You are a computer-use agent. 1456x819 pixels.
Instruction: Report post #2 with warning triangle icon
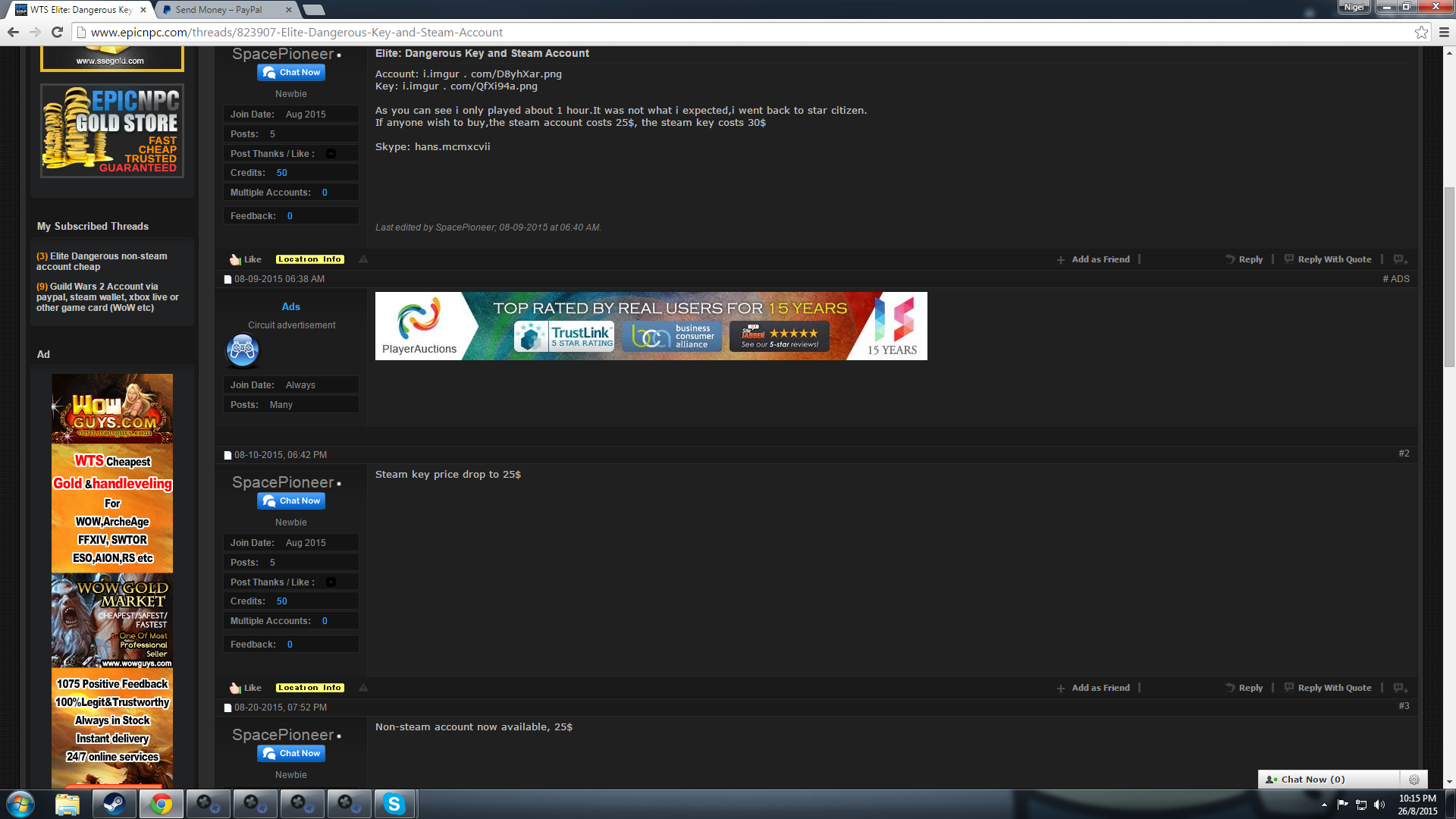363,688
